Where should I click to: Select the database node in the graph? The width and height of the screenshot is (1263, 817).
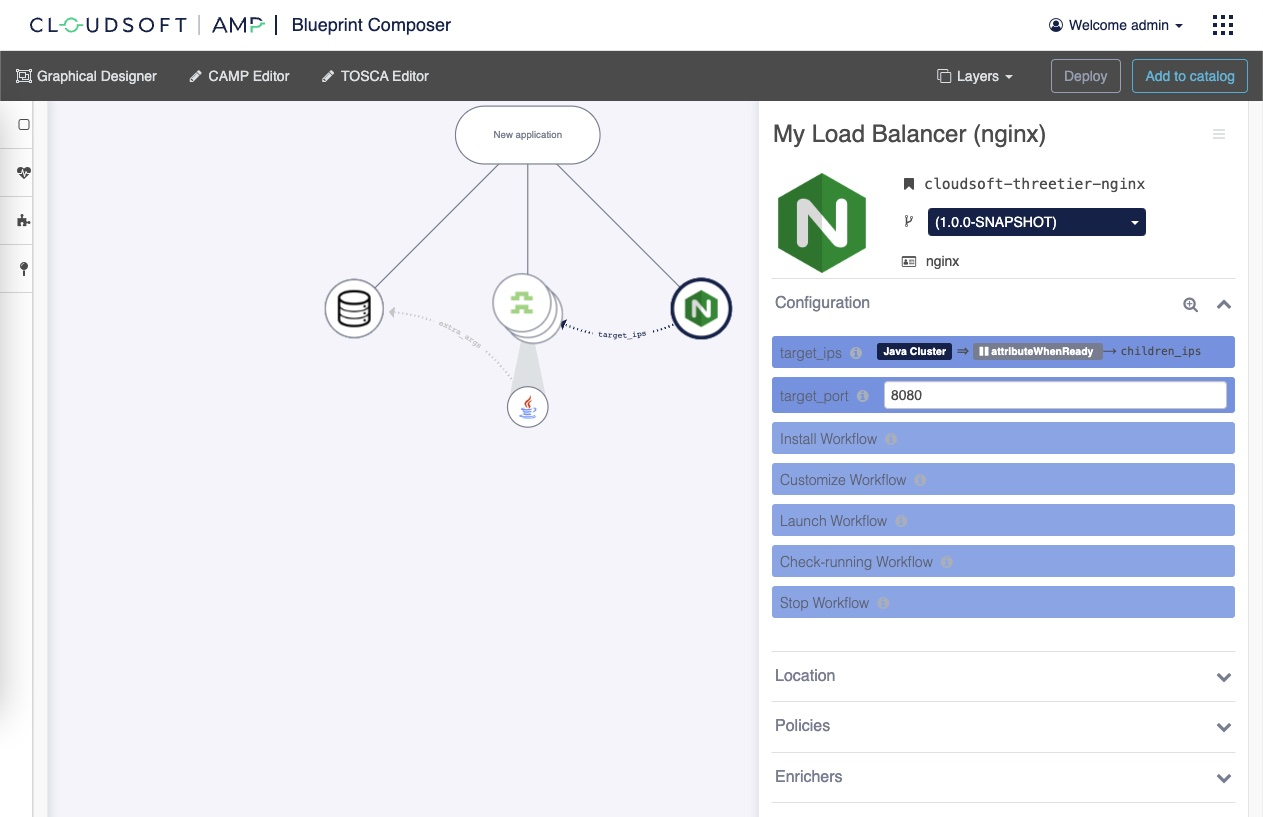tap(354, 309)
